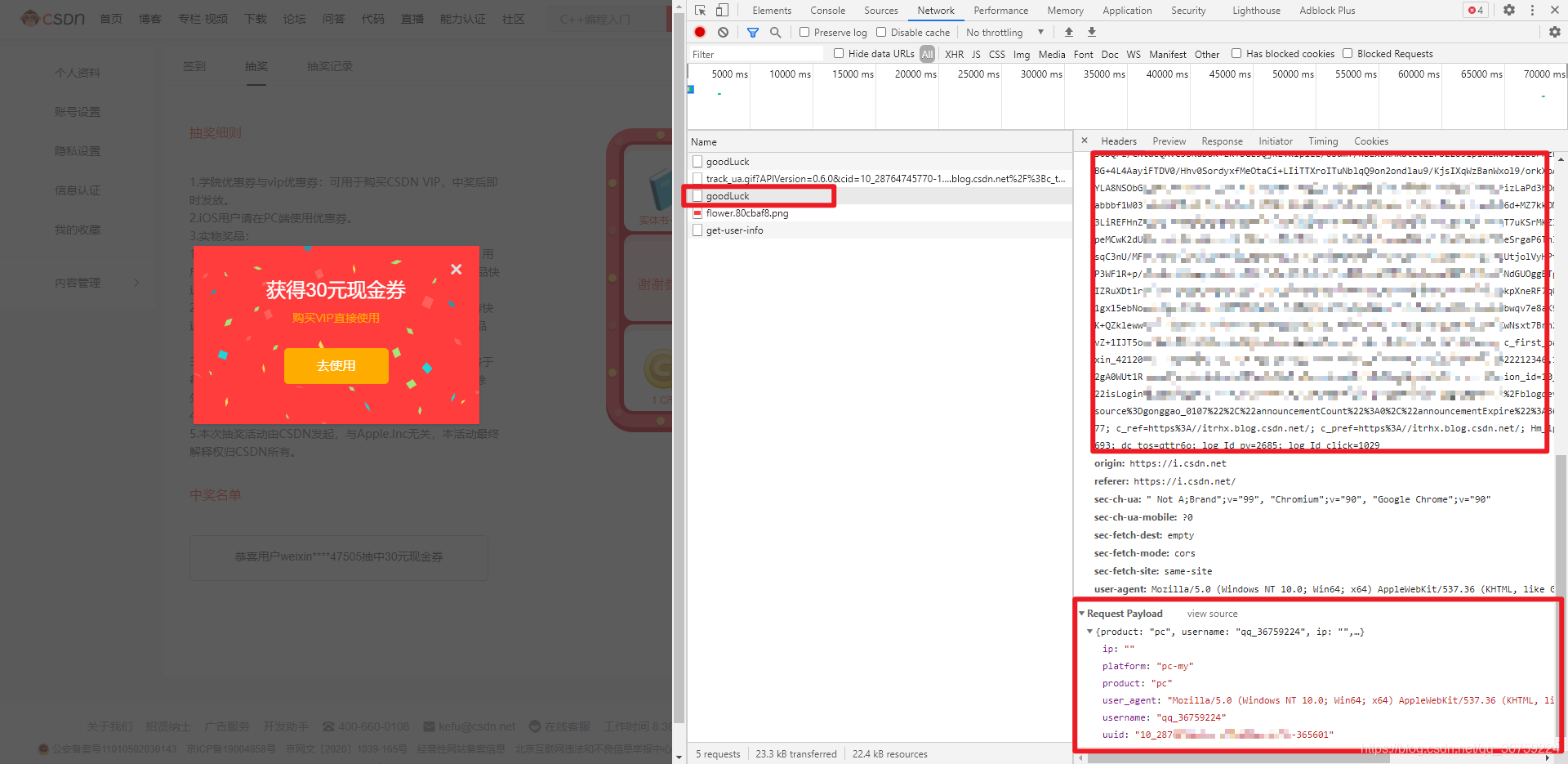The image size is (1568, 764).
Task: Click the CSDN logo
Action: point(53,18)
